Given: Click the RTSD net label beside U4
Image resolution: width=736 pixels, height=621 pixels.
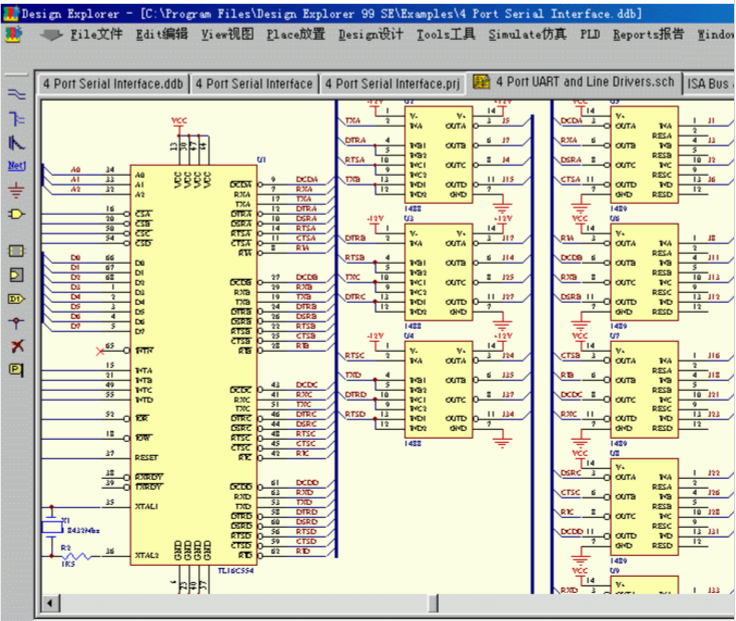Looking at the screenshot, I should (x=355, y=414).
